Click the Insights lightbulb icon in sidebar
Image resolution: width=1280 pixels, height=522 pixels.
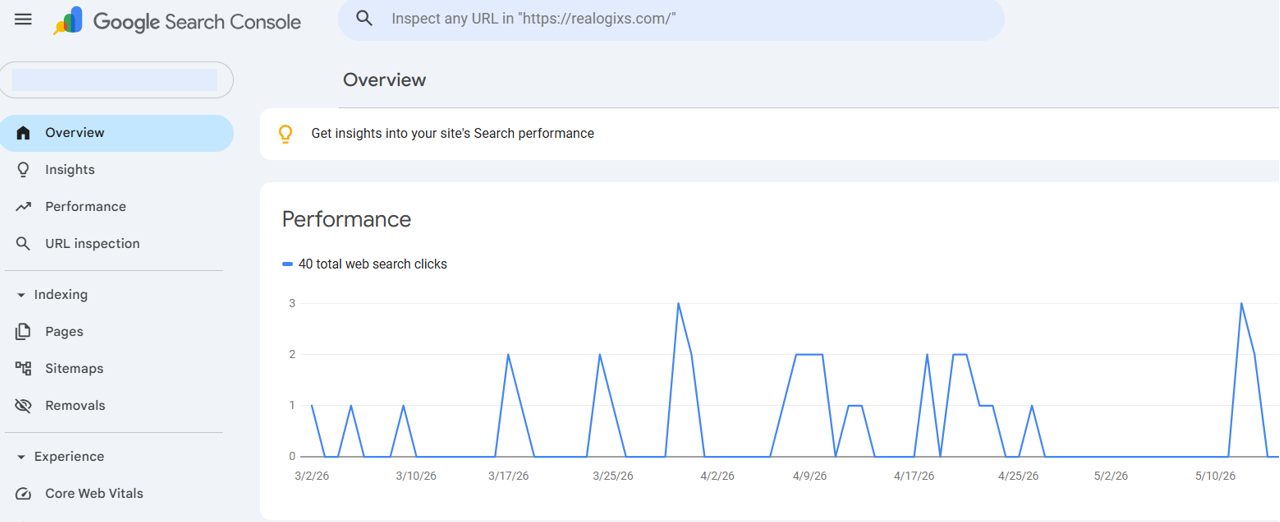click(x=23, y=170)
